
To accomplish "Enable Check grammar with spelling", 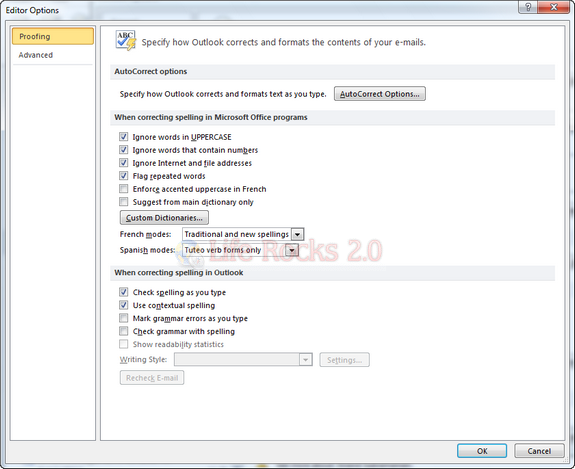I will pyautogui.click(x=124, y=331).
